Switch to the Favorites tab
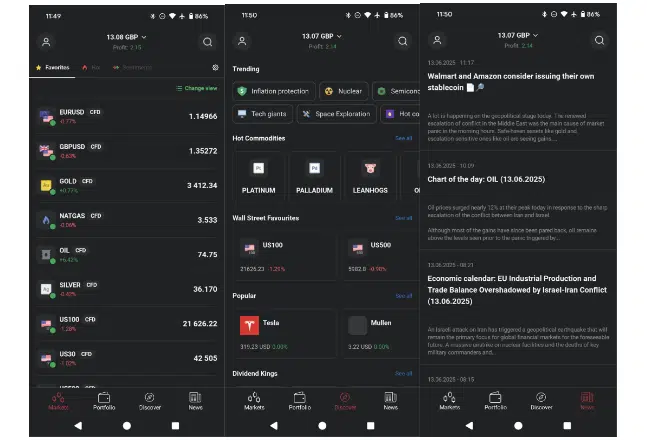This screenshot has width=647, height=440. (53, 68)
